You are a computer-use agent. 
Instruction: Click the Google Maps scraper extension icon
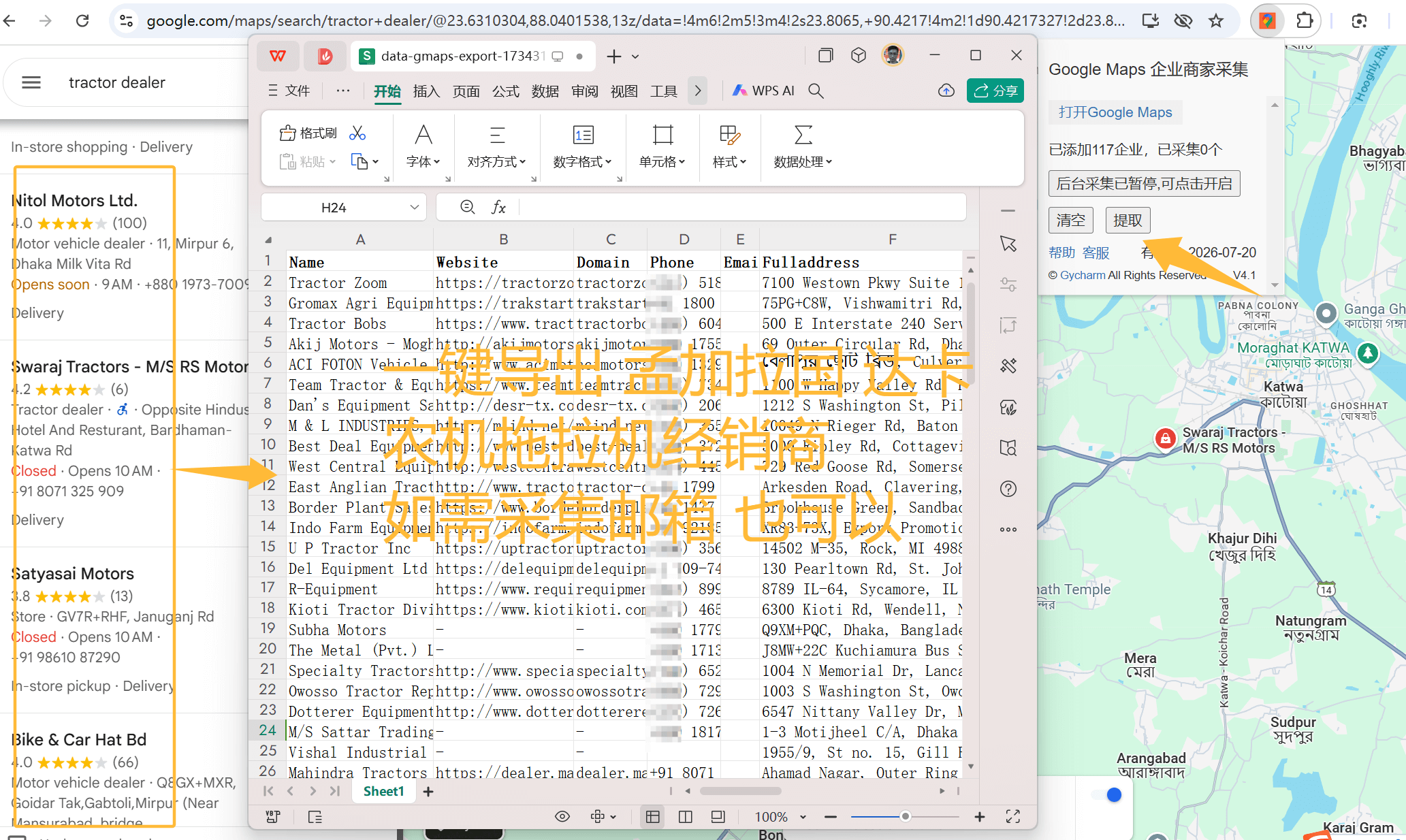1267,20
